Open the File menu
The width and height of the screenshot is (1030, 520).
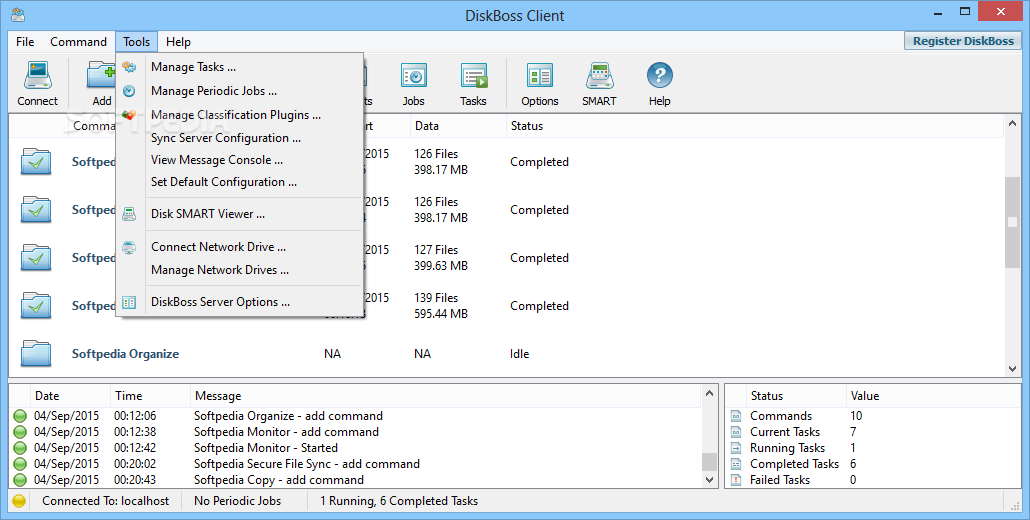pos(25,41)
